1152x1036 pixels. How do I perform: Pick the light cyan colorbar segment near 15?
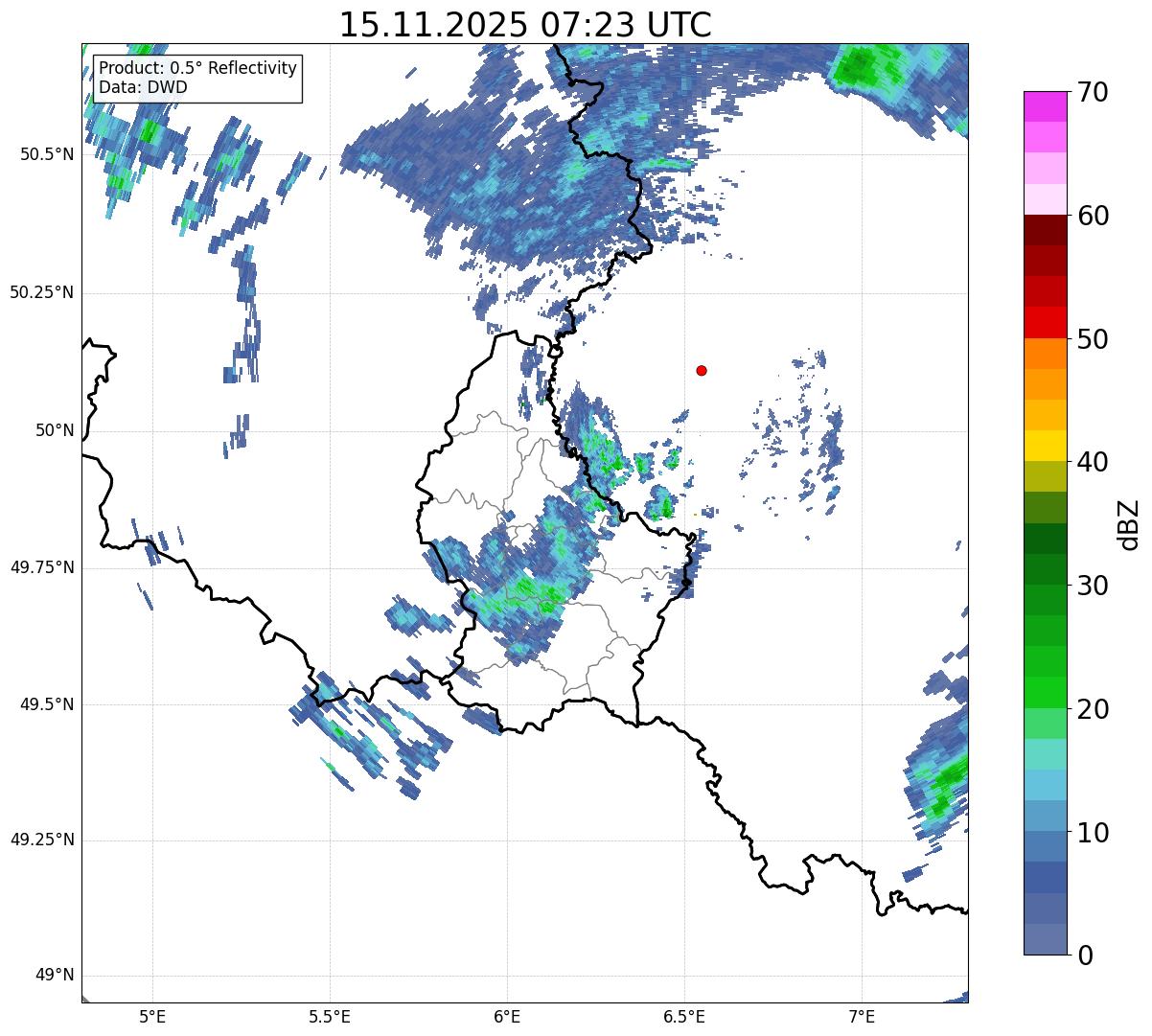click(1045, 754)
